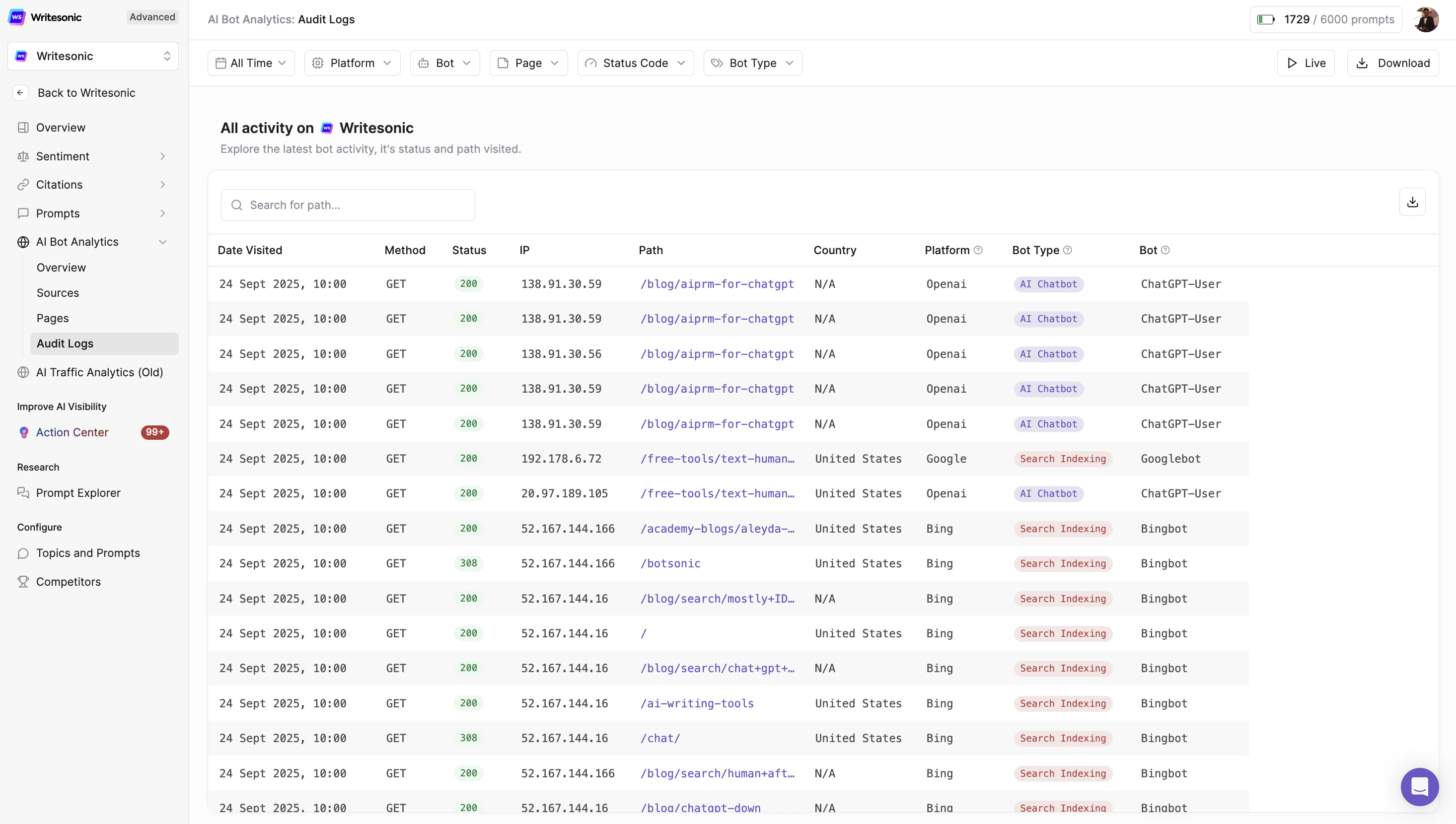
Task: Click the Bot column help icon
Action: pos(1165,250)
